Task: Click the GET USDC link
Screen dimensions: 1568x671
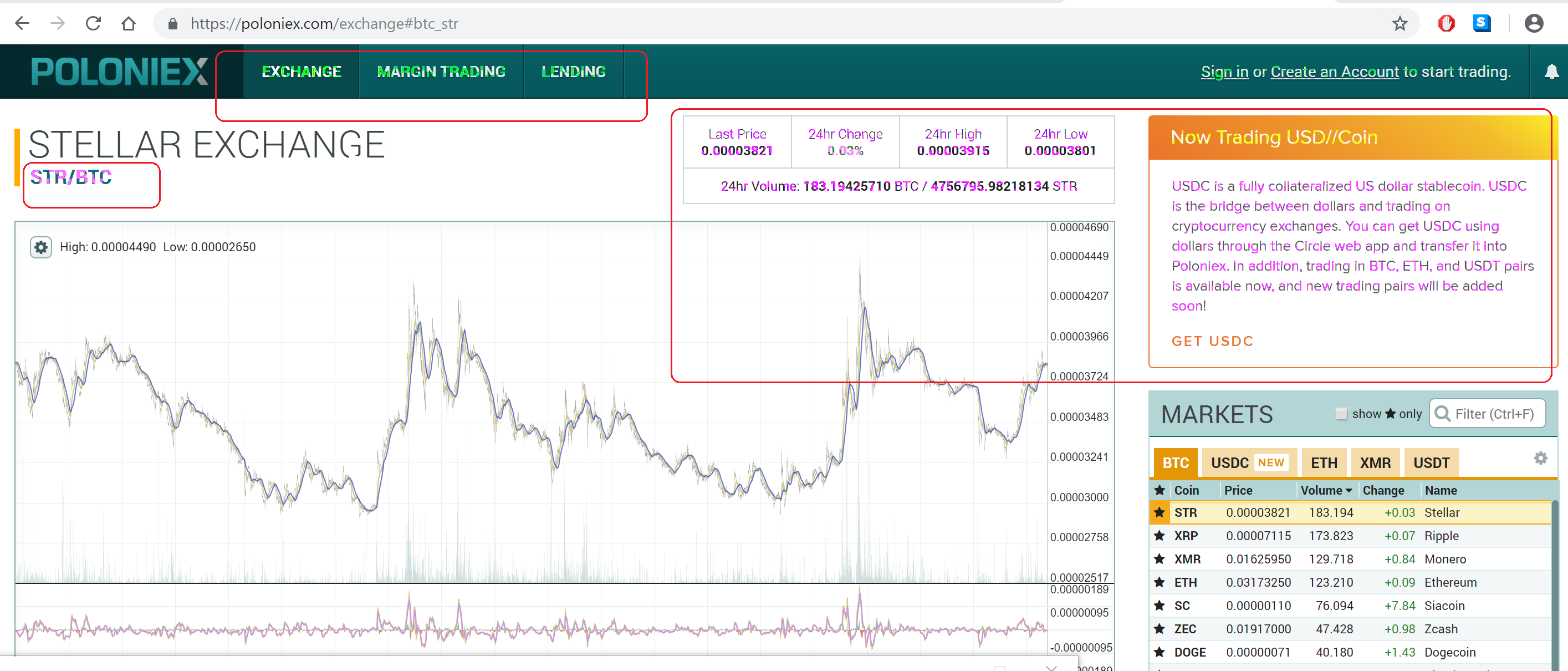Action: pos(1212,341)
